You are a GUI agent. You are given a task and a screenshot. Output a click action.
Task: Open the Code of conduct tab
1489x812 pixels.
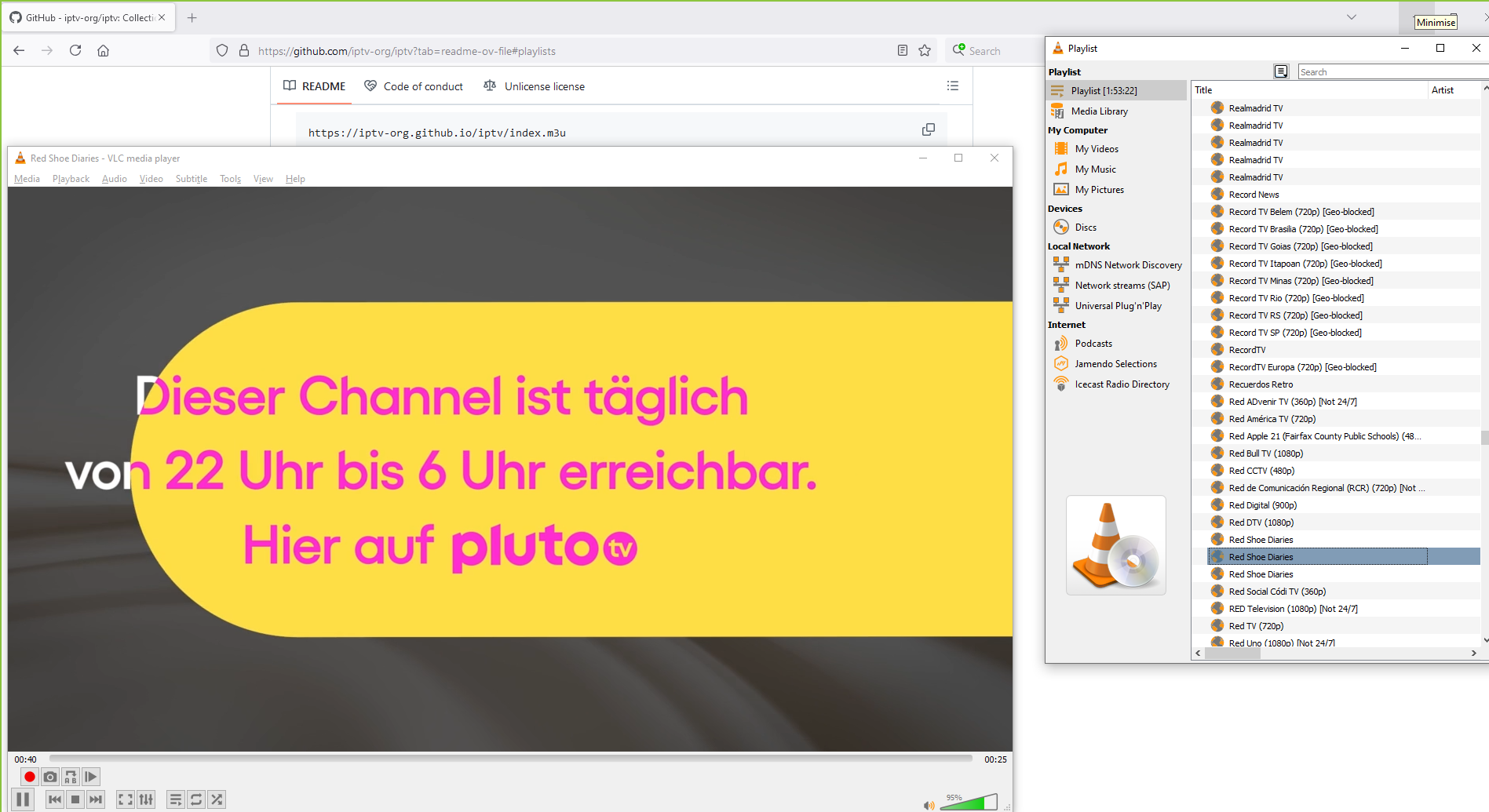414,86
